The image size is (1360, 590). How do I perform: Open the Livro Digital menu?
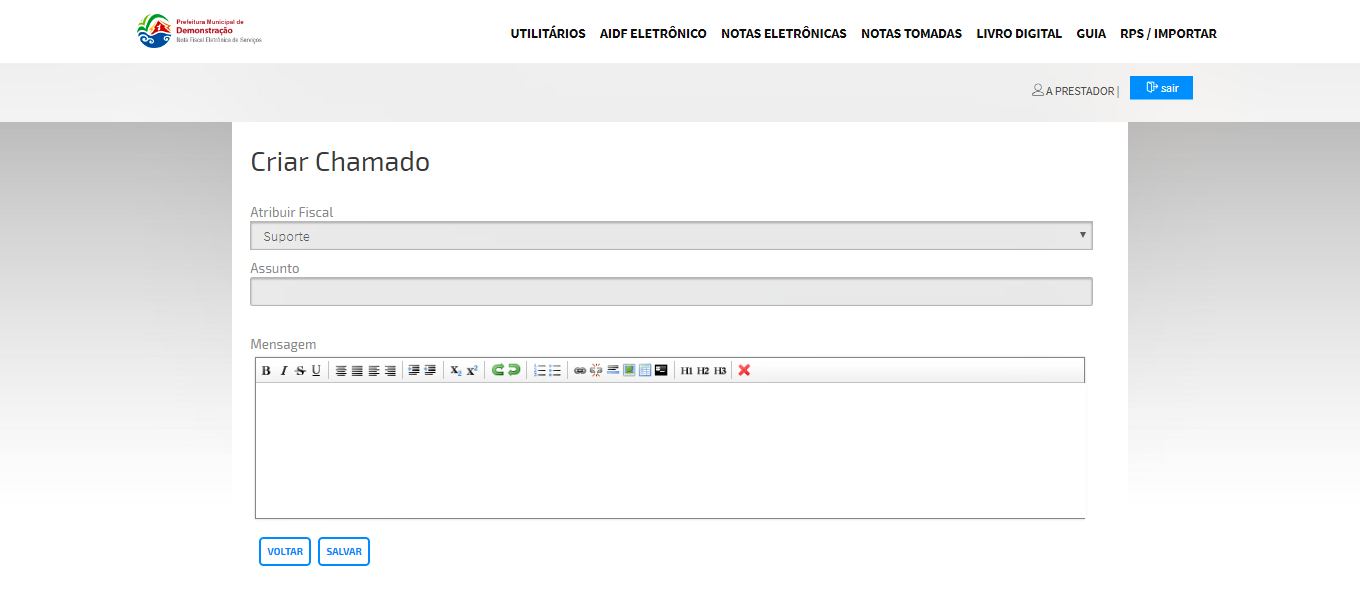pyautogui.click(x=1019, y=34)
